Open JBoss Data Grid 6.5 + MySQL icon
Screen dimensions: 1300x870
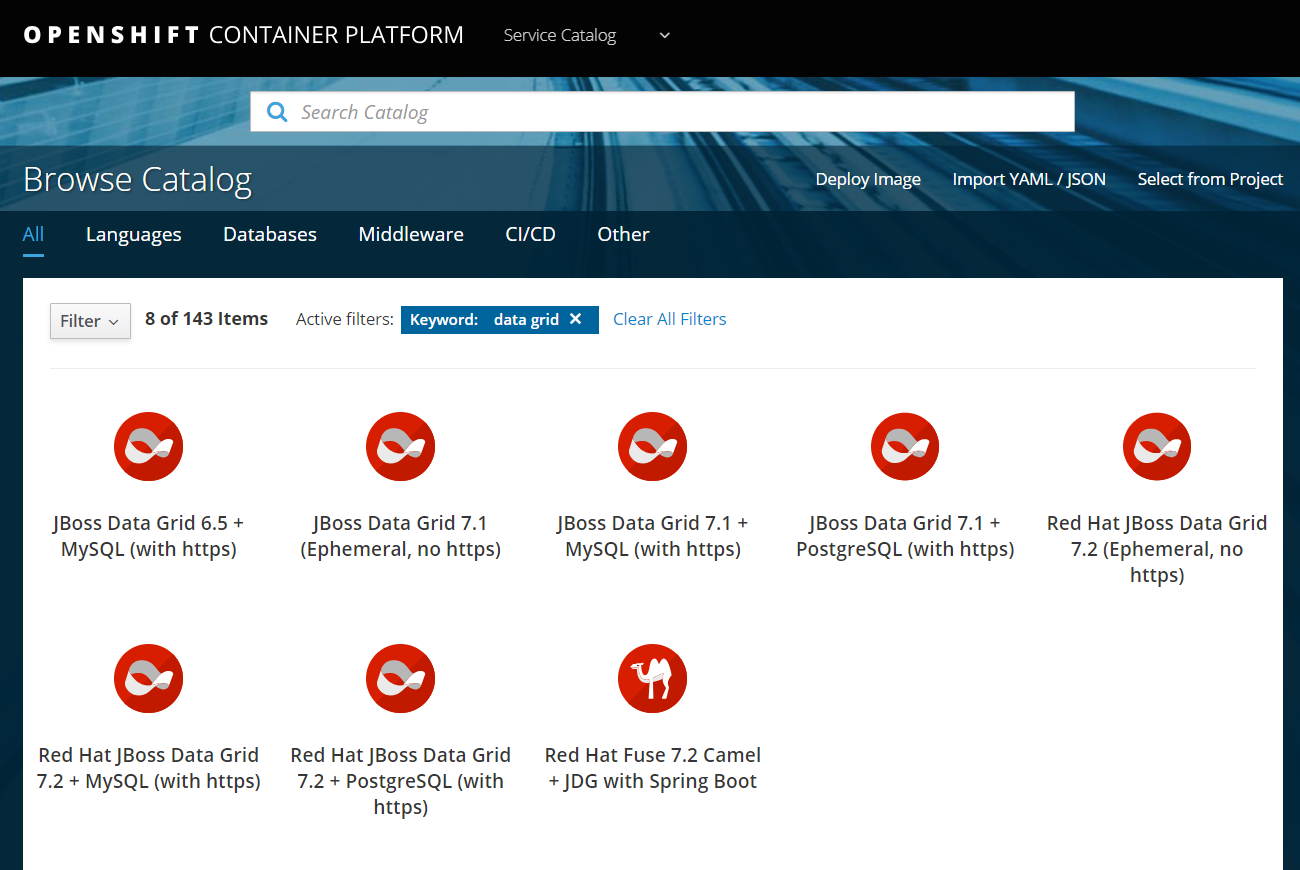tap(149, 447)
